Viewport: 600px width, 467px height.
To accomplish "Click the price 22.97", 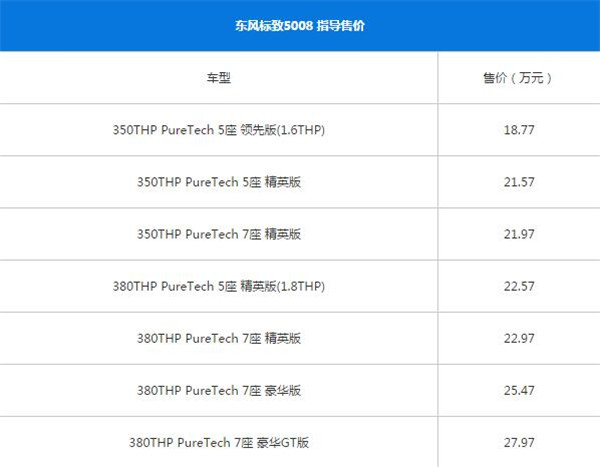I will [519, 338].
